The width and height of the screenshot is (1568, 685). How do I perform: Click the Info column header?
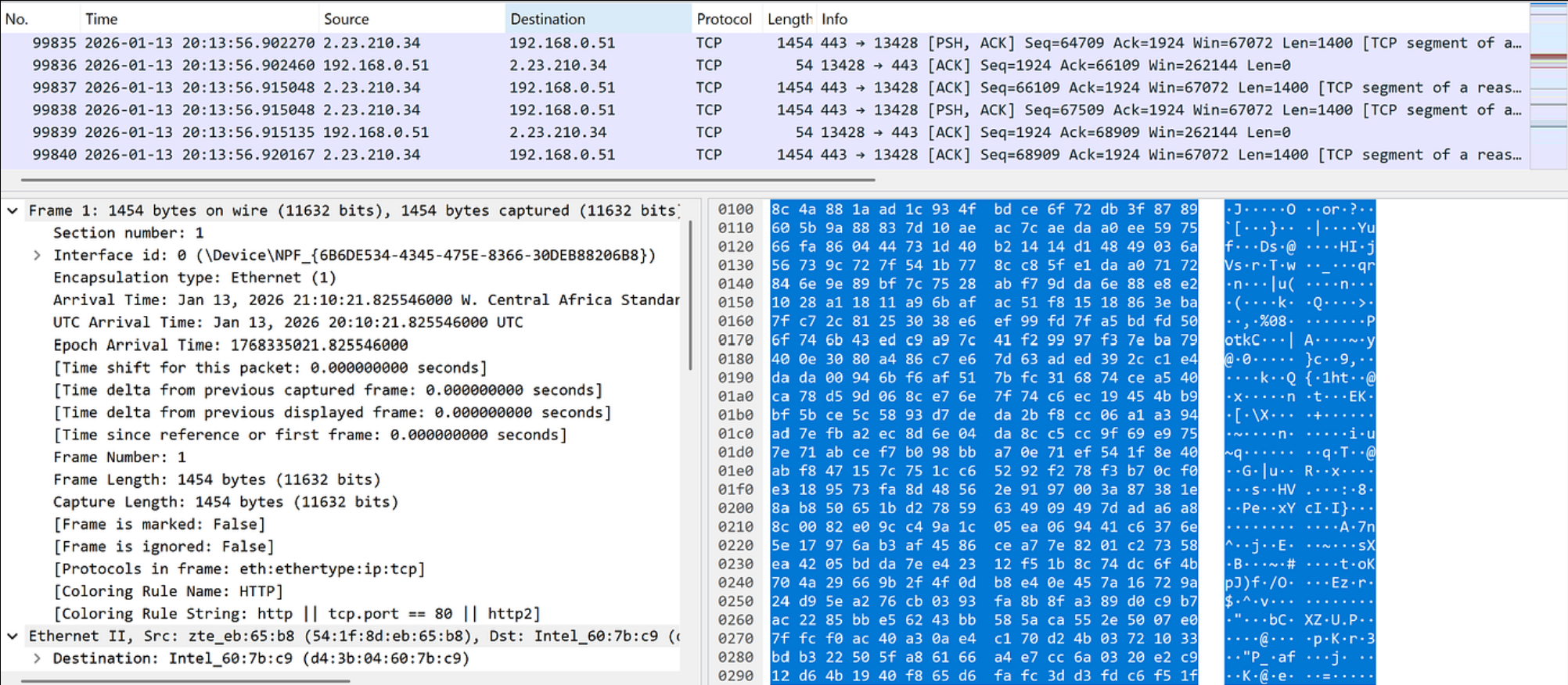pos(1172,19)
